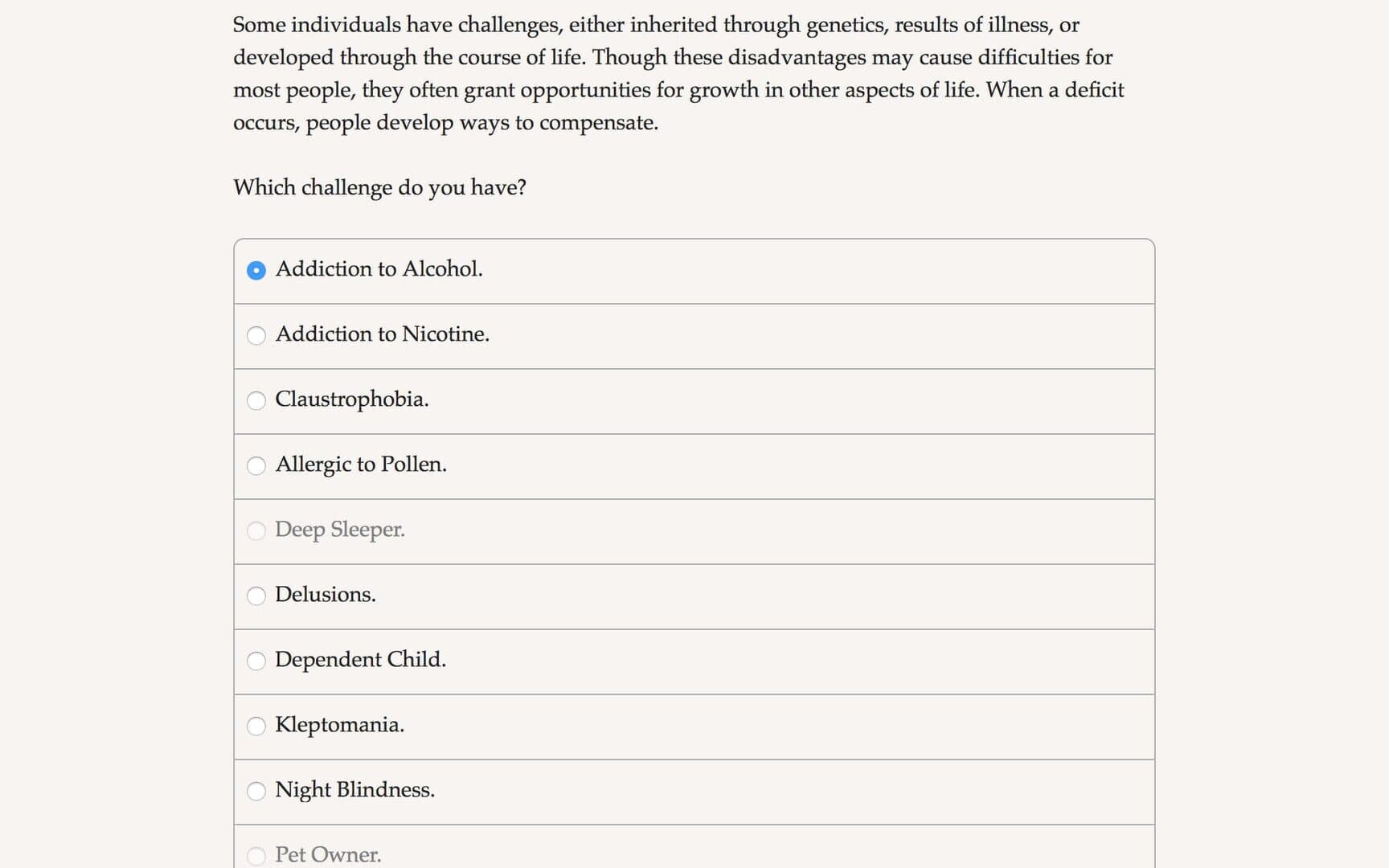
Task: Click the "Addiction to Nicotine." option label
Action: coord(382,334)
